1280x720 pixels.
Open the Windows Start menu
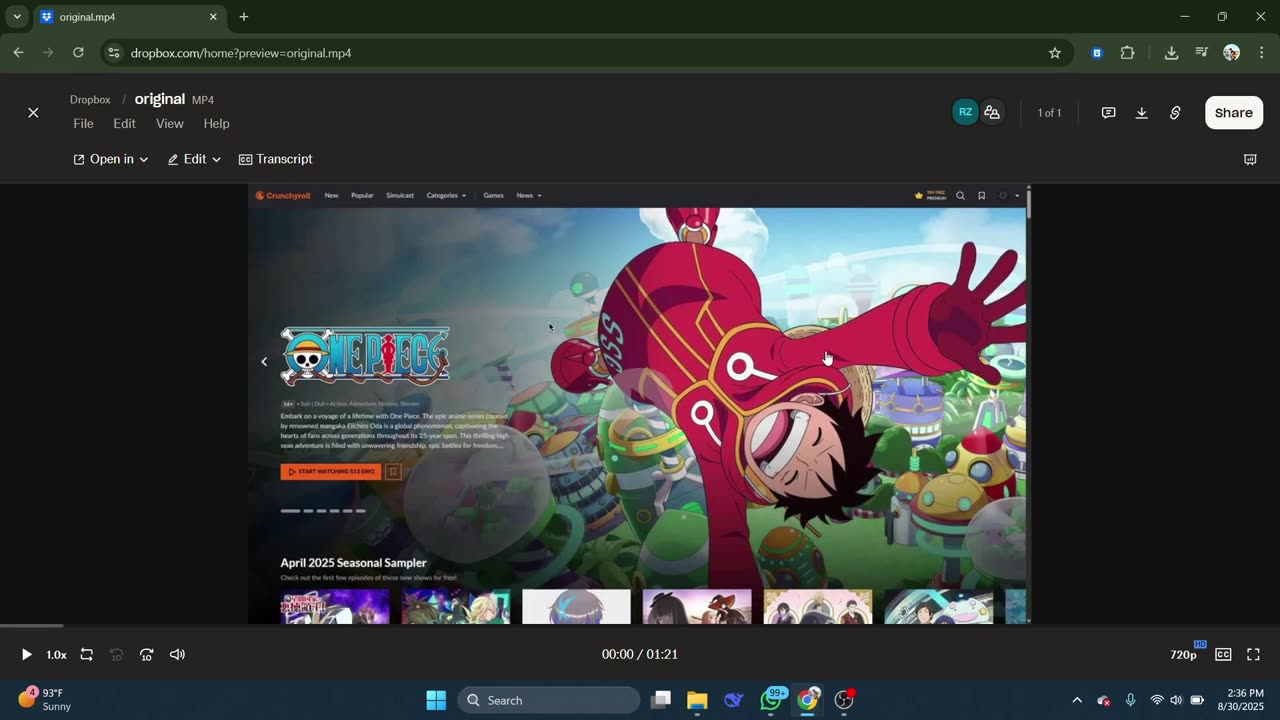tap(436, 700)
